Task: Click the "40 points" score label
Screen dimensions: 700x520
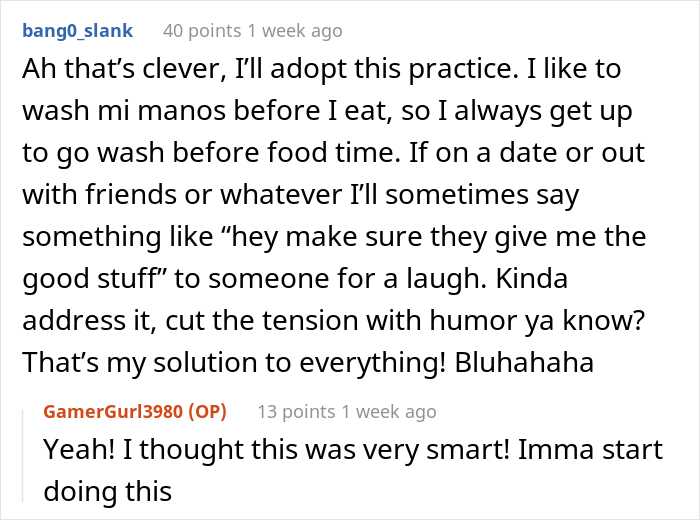Action: [202, 31]
